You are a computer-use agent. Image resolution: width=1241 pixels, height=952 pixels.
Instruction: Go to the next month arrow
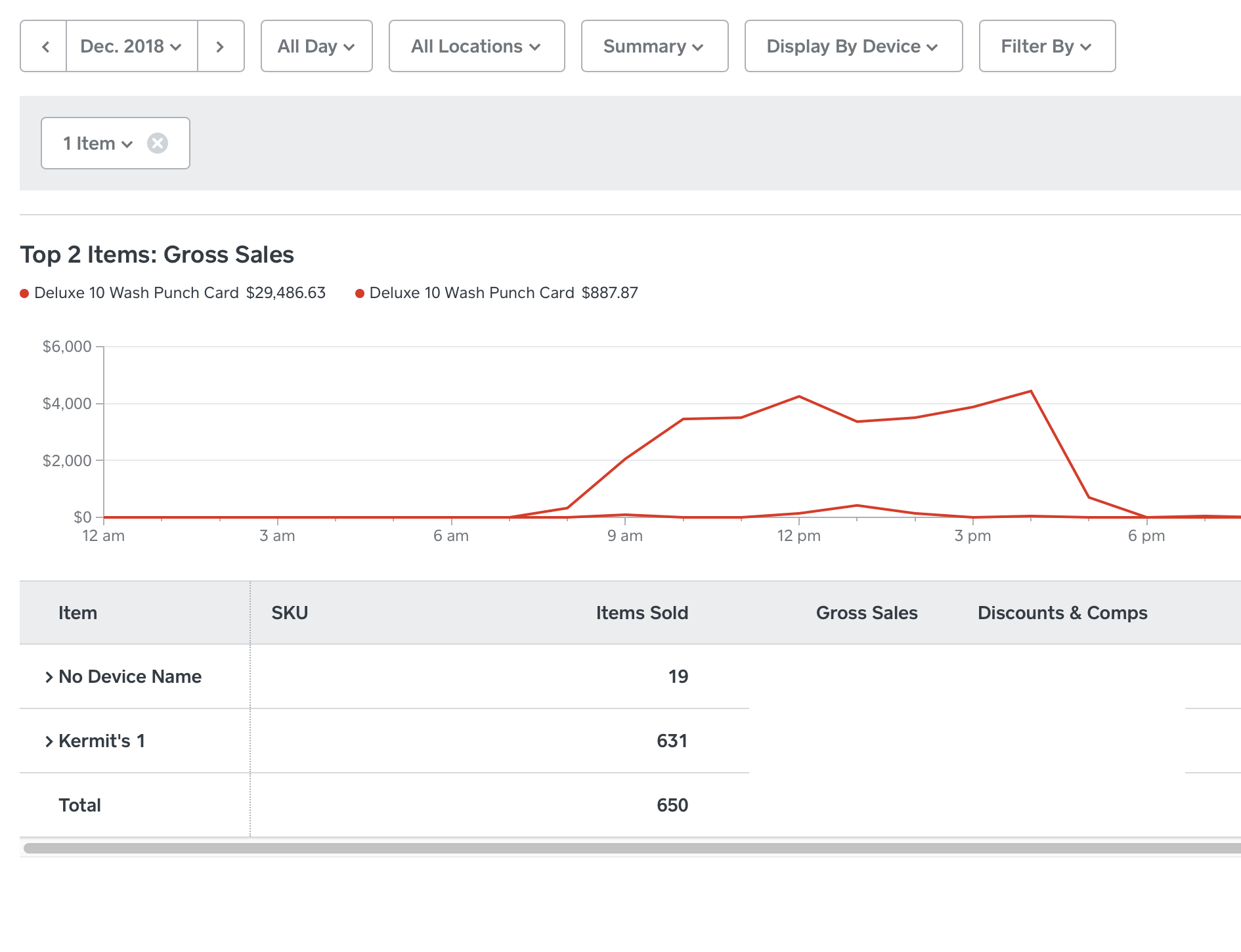[221, 47]
